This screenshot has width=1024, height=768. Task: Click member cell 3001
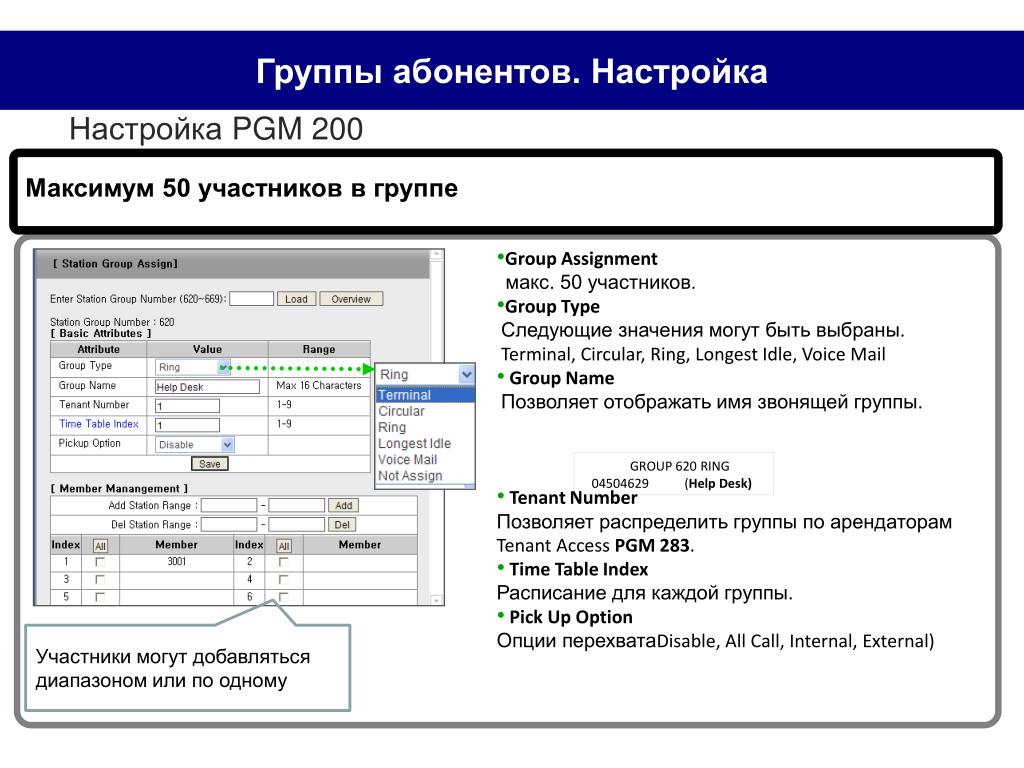point(176,562)
